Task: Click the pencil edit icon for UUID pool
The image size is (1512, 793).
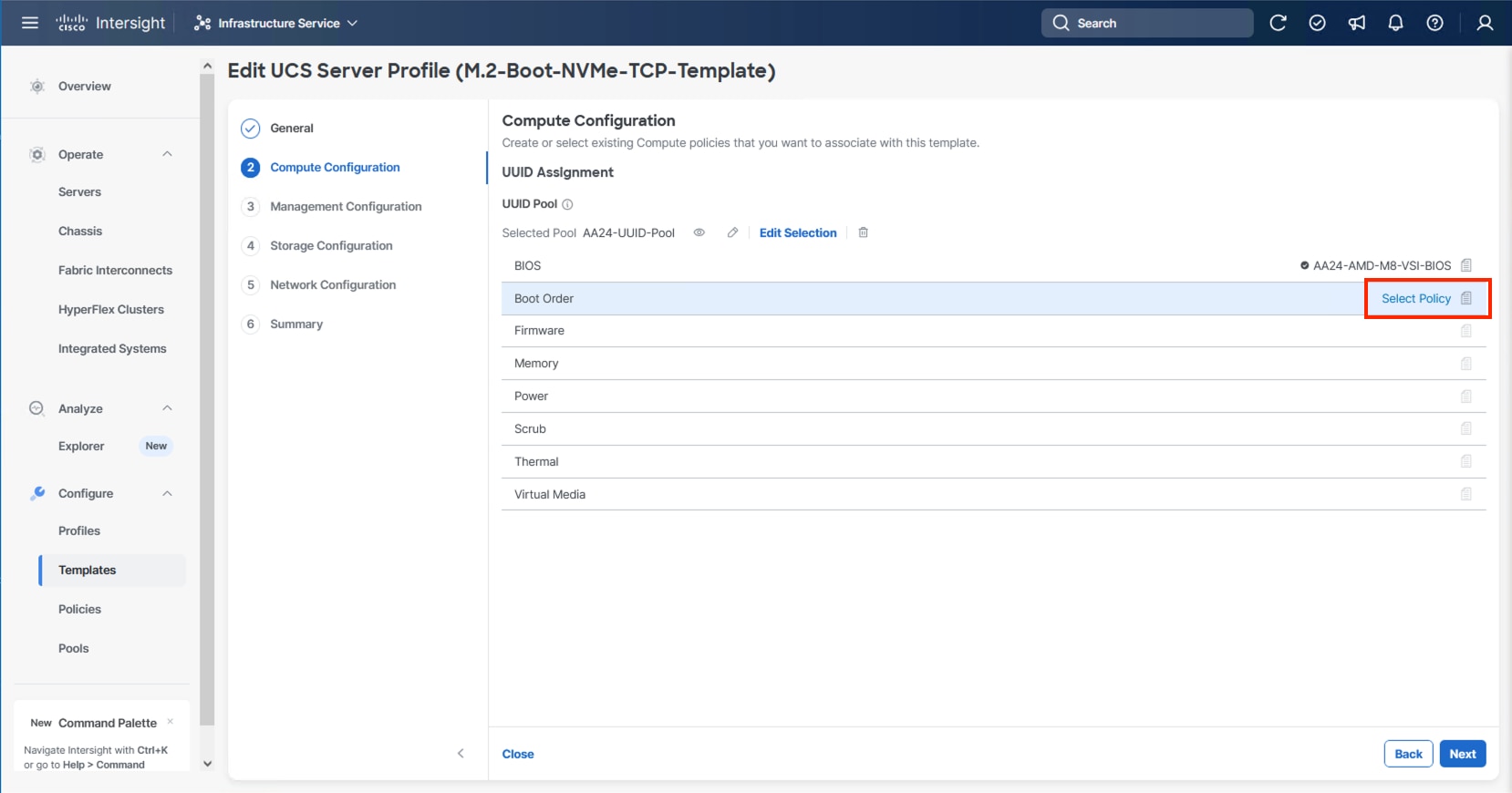Action: [x=732, y=232]
